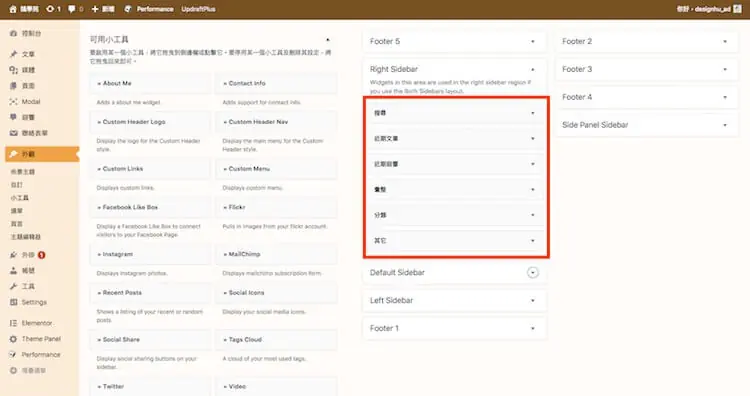Screen dimensions: 750x396
Task: Select the Custom Menu widget
Action: click(276, 169)
